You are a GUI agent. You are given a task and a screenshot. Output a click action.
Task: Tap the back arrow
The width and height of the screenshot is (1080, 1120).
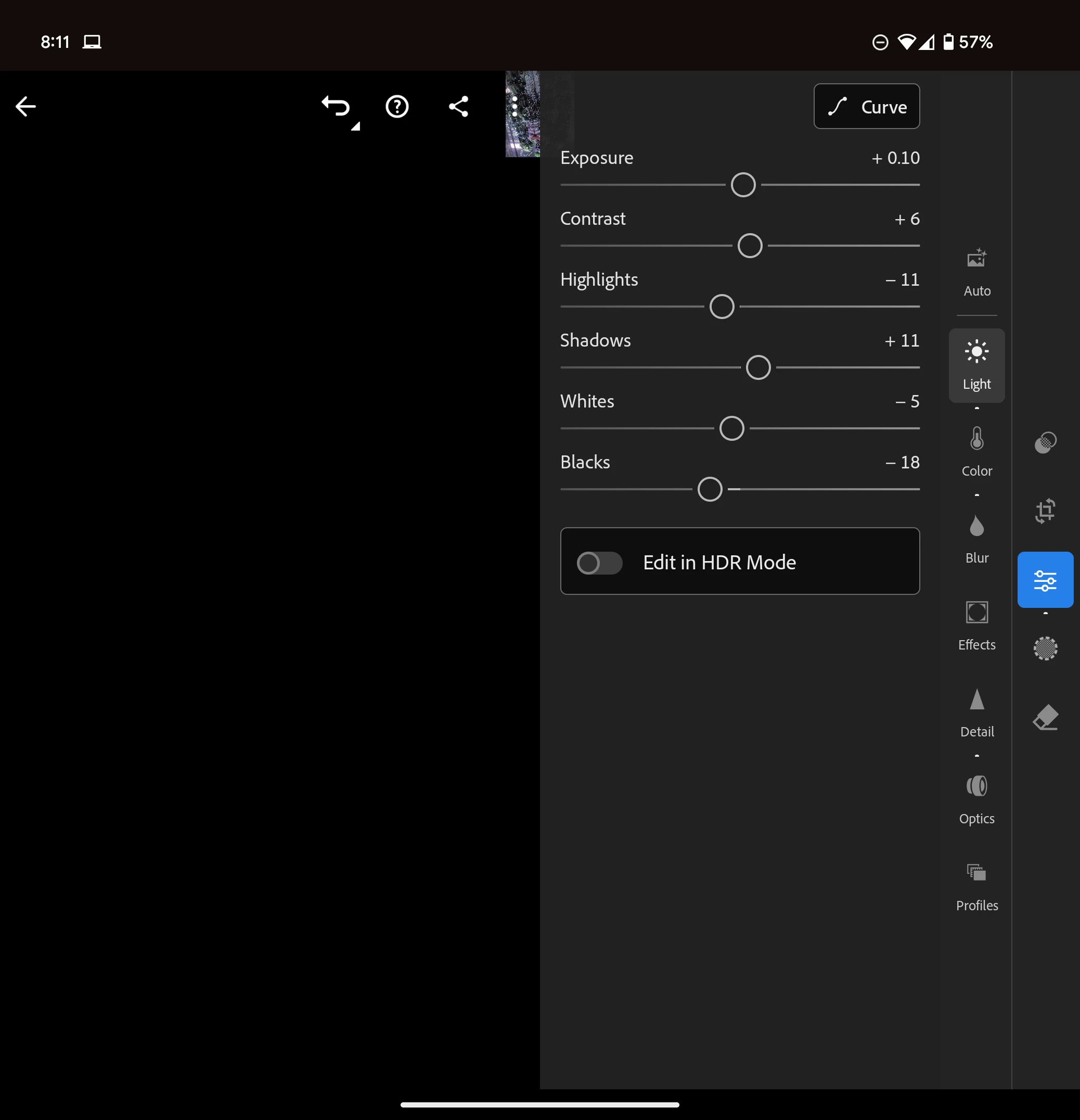[x=25, y=106]
